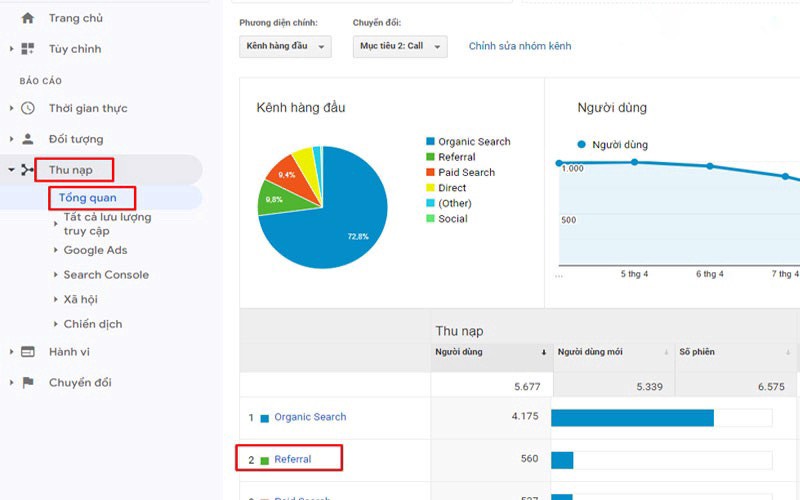Click the Organic Search value 4.175
This screenshot has height=500, width=800.
coord(525,416)
